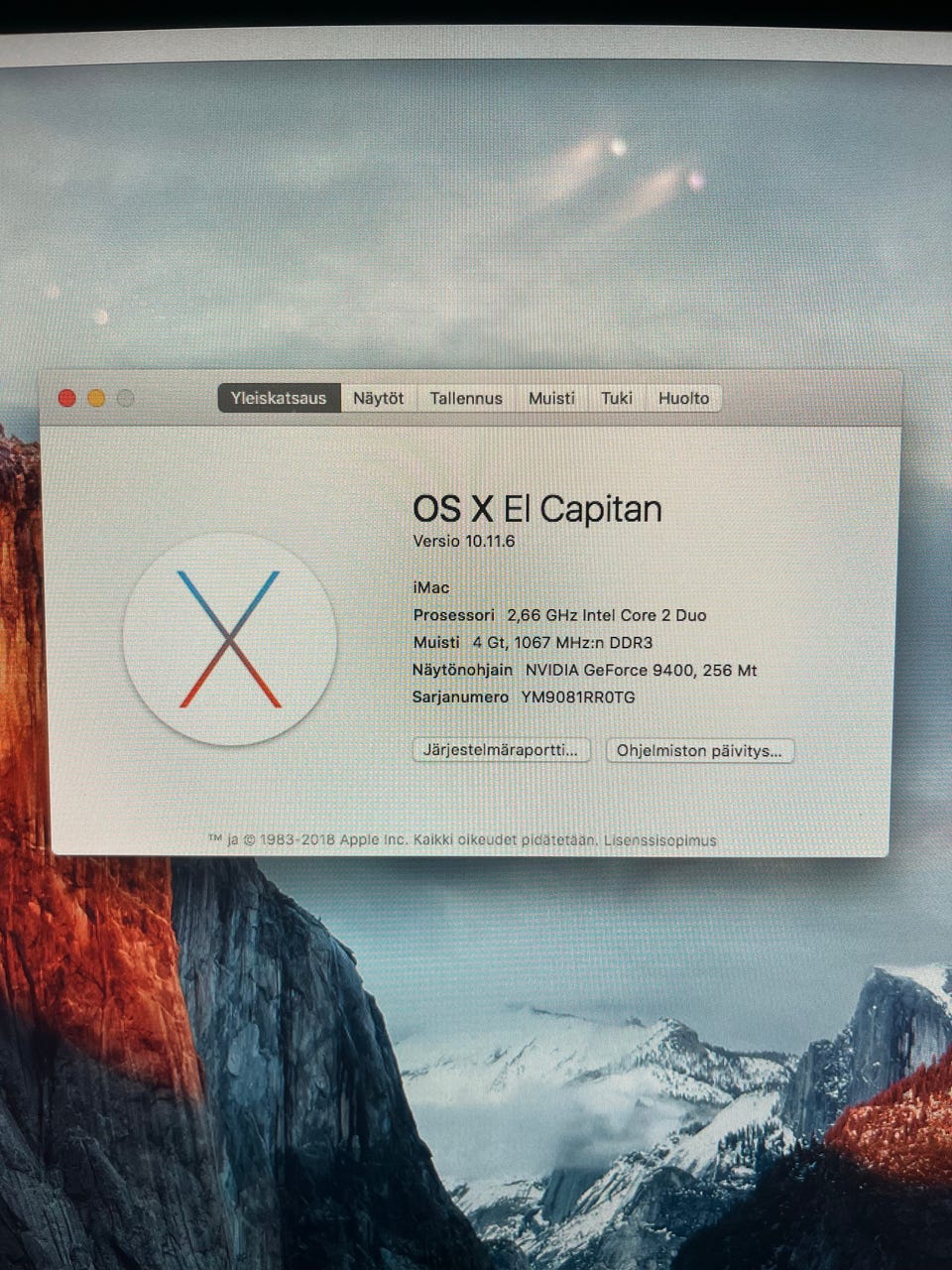Viewport: 952px width, 1270px height.
Task: Click the greyed-out zoom window button
Action: pyautogui.click(x=125, y=398)
